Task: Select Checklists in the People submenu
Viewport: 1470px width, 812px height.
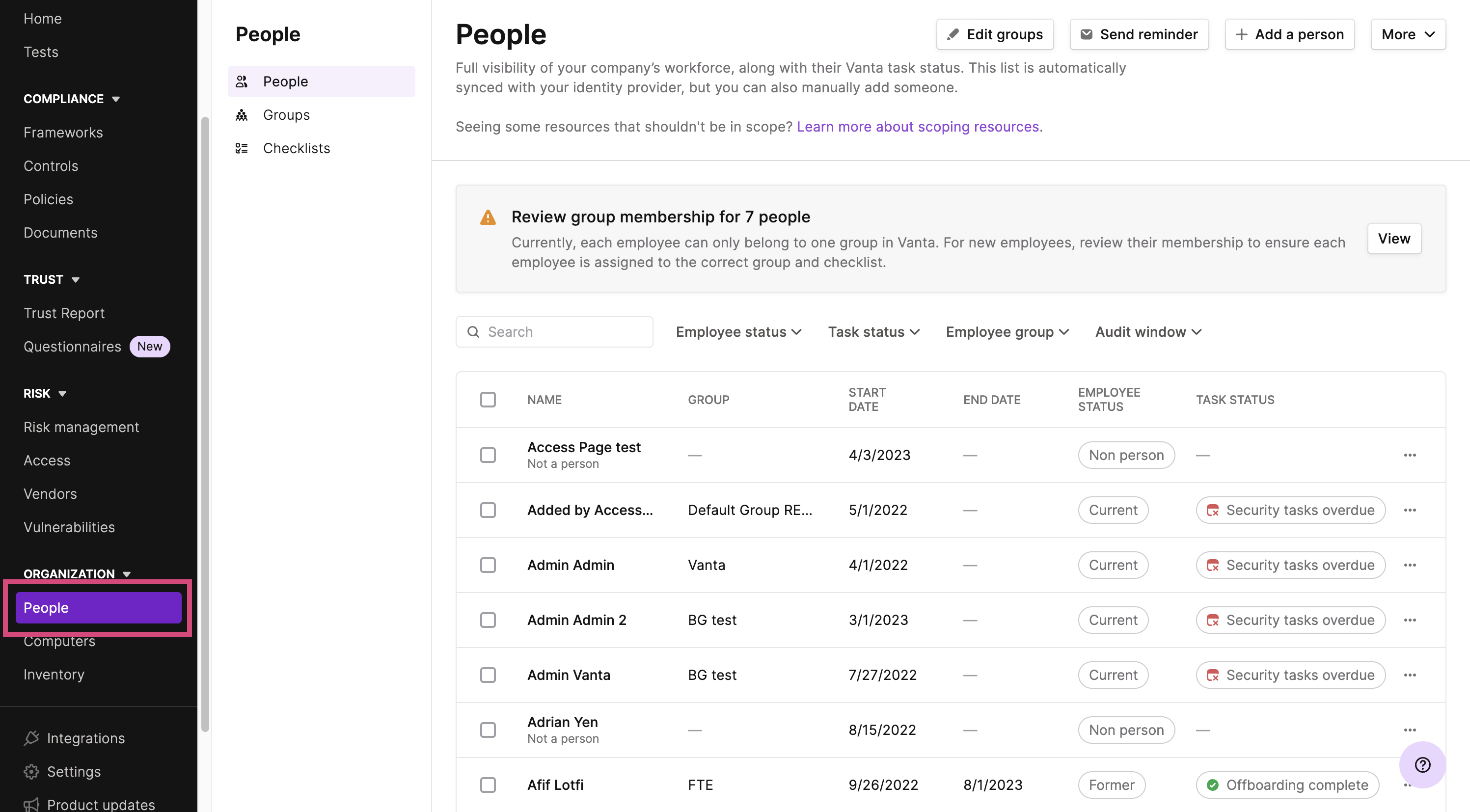Action: [321, 148]
